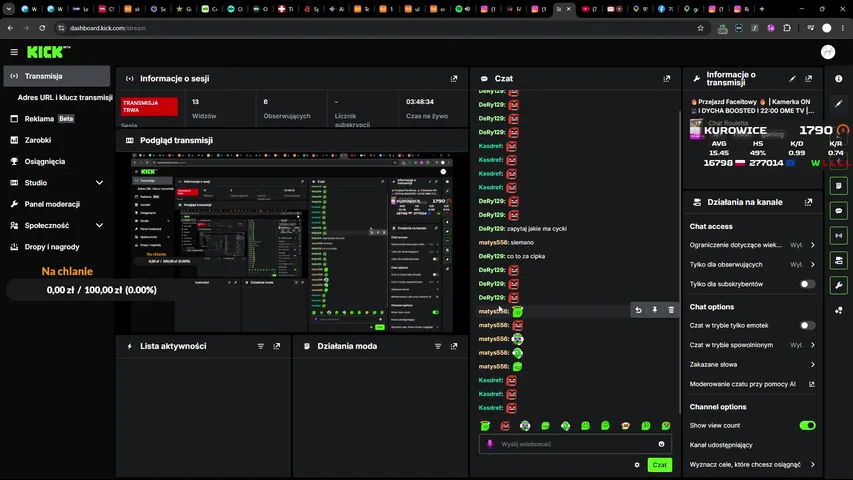Open Czat w trybie spowolnionym settings

click(x=752, y=345)
